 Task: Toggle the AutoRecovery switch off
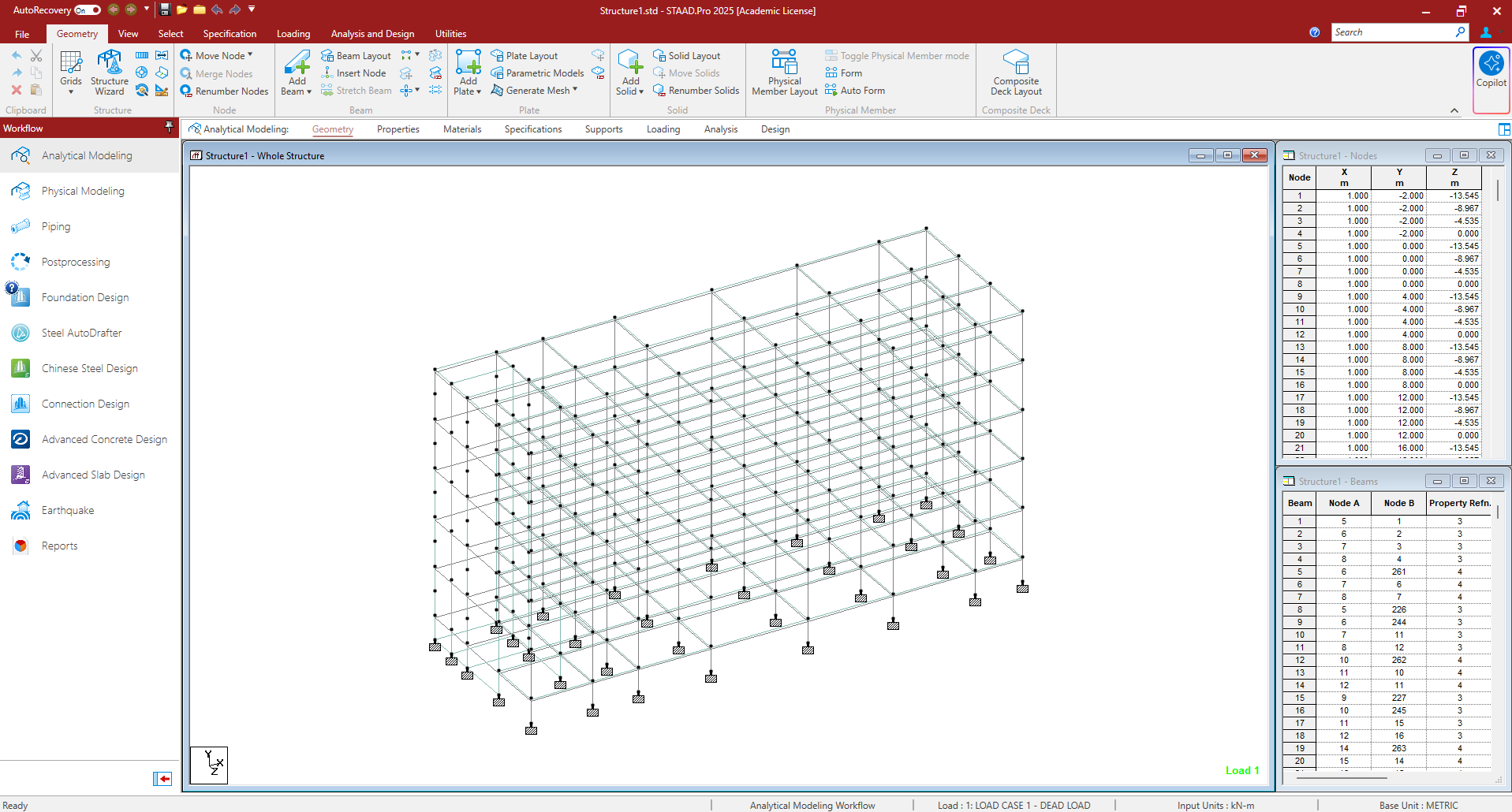coord(88,10)
